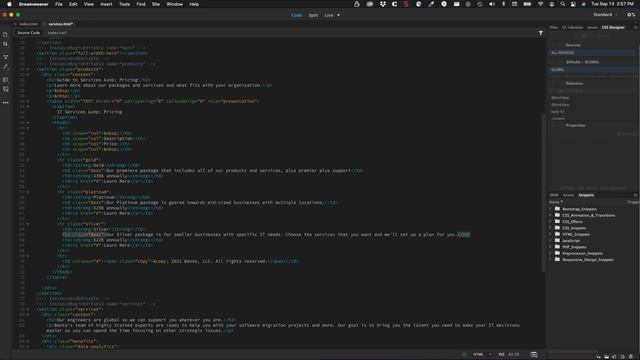Open the Live view dropdown arrow
Image resolution: width=640 pixels, height=360 pixels.
pyautogui.click(x=338, y=15)
